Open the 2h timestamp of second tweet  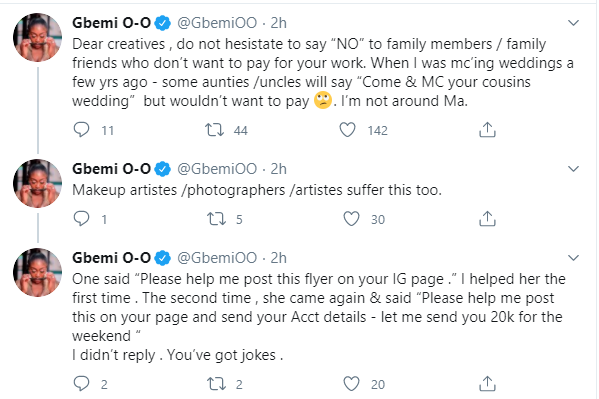coord(278,169)
